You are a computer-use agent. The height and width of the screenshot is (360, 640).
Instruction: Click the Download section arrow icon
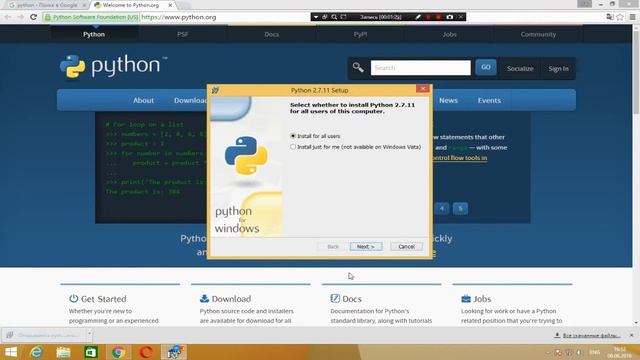click(204, 298)
